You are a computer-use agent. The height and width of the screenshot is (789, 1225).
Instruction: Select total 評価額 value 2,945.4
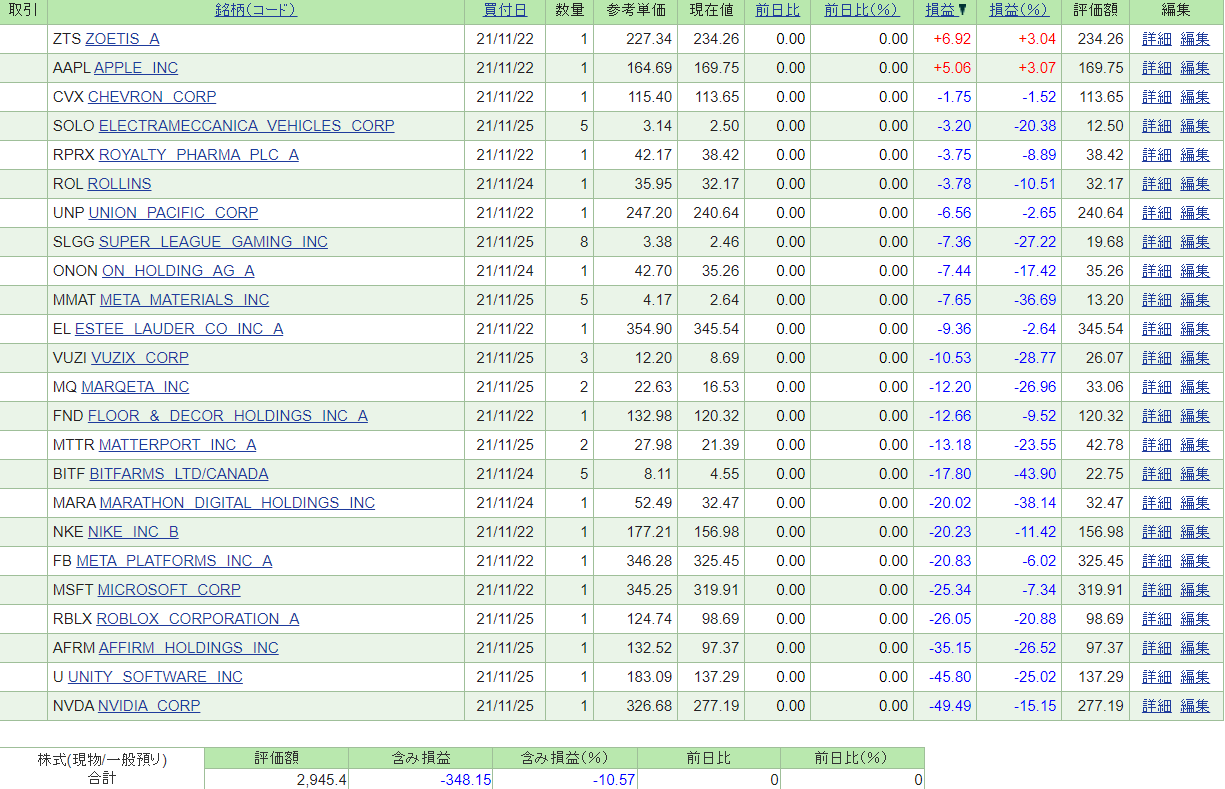pyautogui.click(x=322, y=780)
